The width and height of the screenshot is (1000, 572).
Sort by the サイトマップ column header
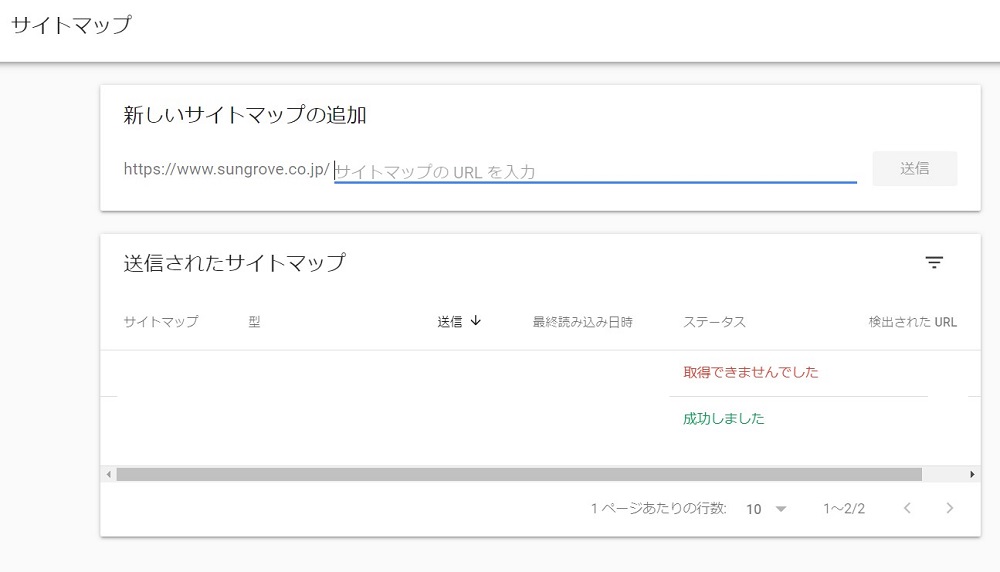click(x=161, y=322)
